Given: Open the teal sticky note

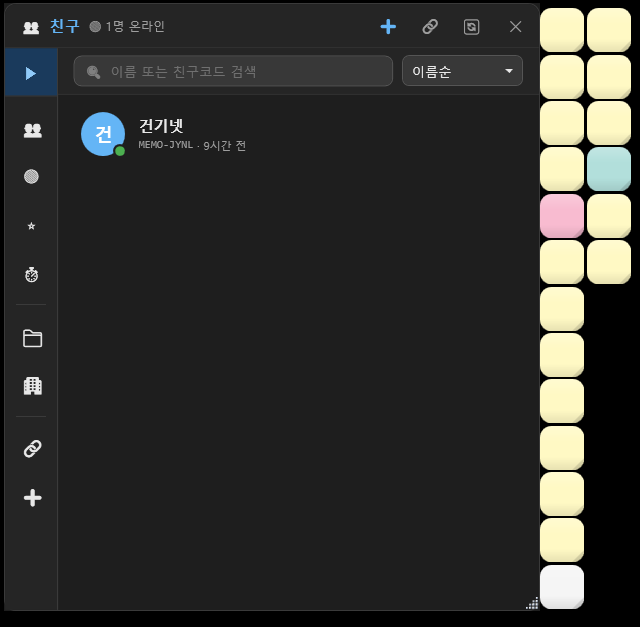Looking at the screenshot, I should (609, 169).
